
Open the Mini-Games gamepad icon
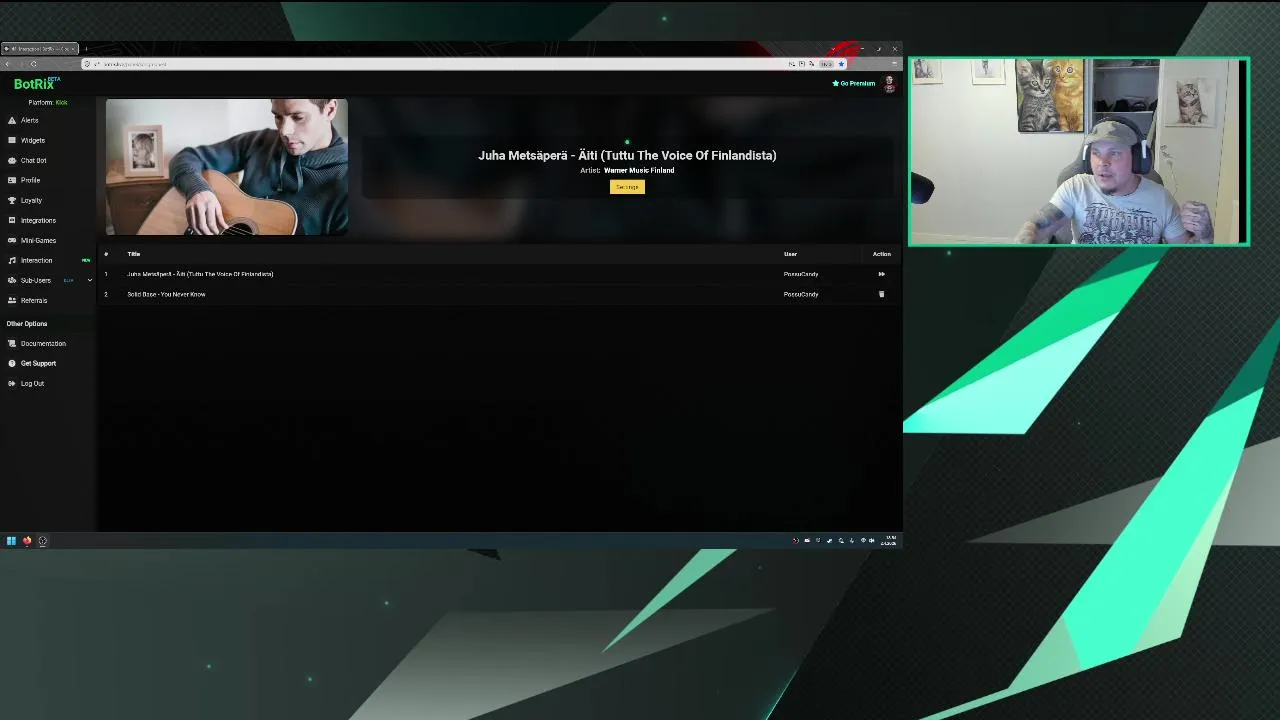[x=12, y=240]
